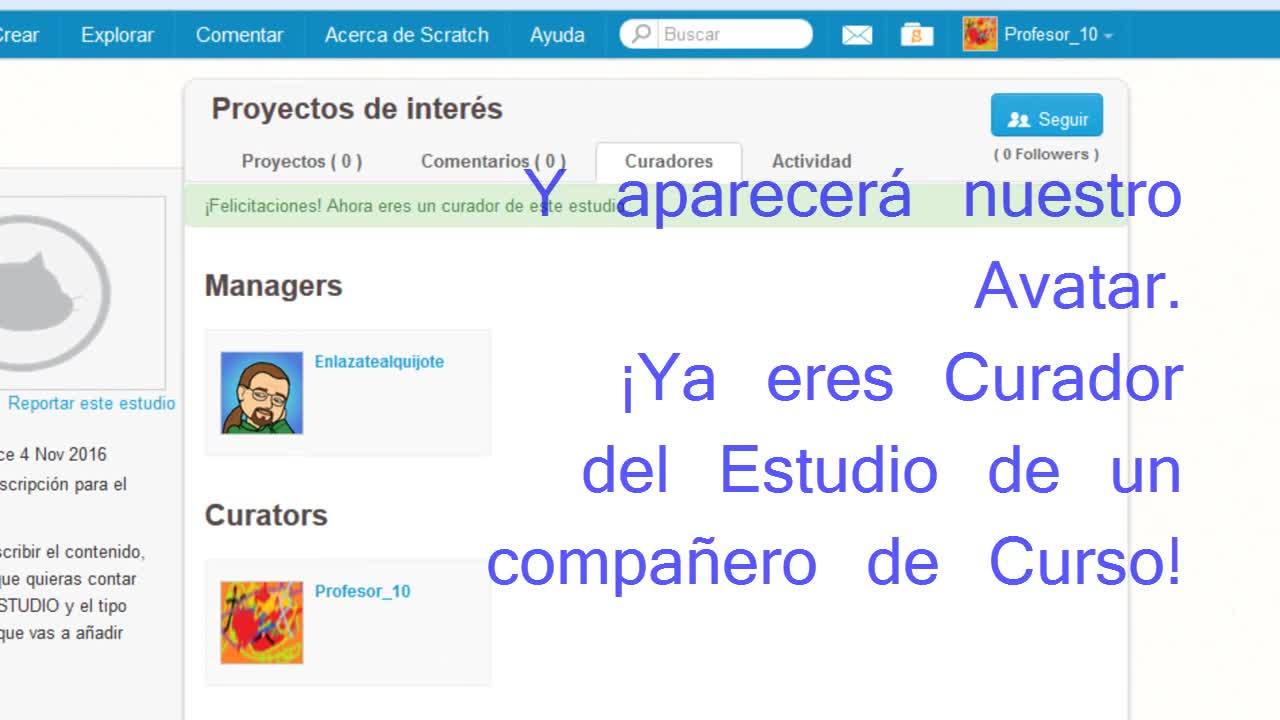This screenshot has height=720, width=1280.
Task: Open the Comentar menu item
Action: (240, 35)
